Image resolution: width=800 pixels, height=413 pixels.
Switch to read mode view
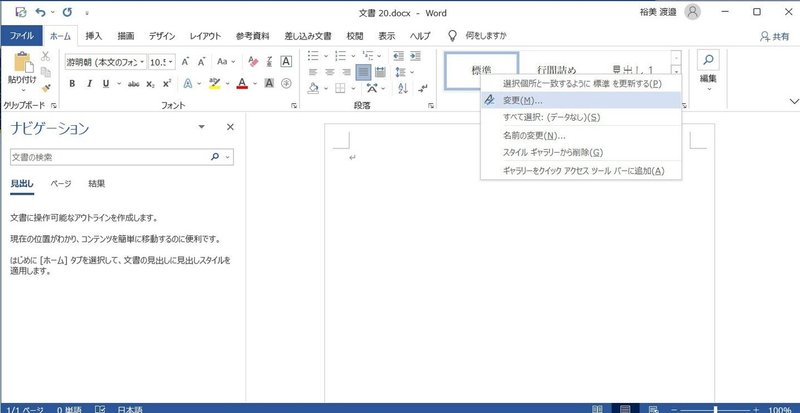point(597,409)
